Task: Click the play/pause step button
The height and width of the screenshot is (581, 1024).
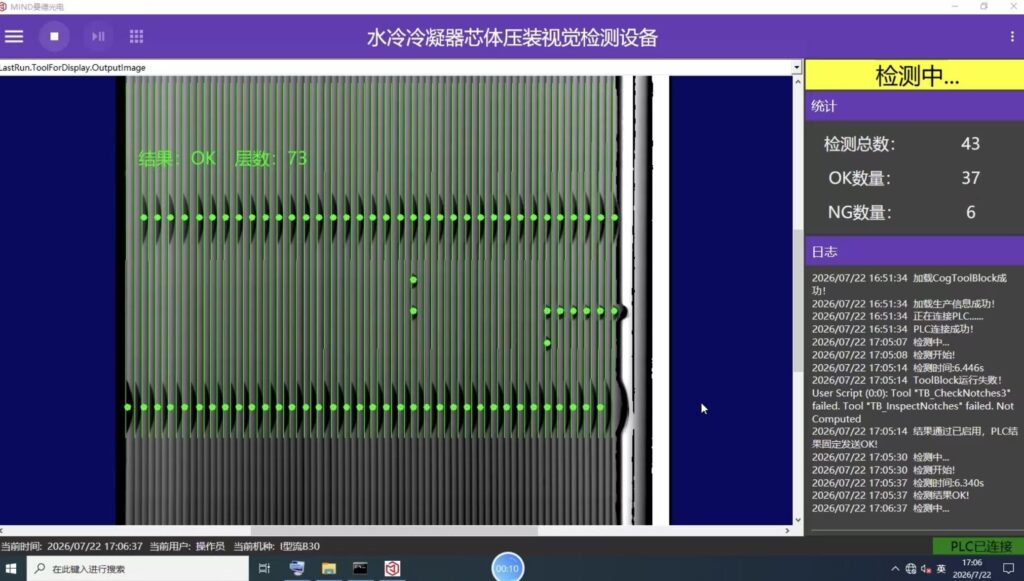Action: [x=98, y=37]
